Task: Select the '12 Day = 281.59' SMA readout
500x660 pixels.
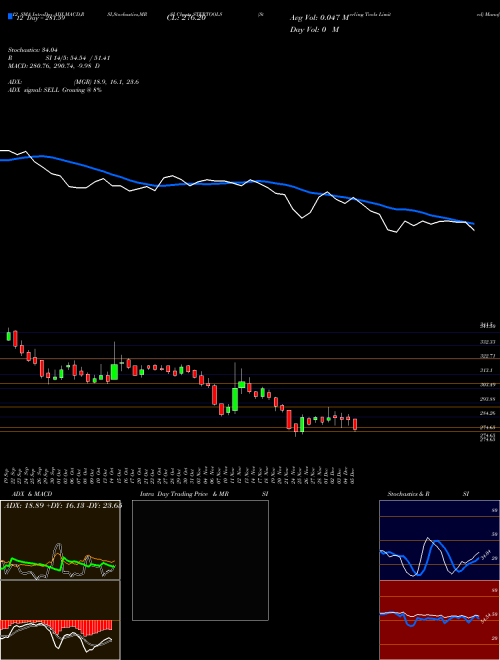Action: (39, 18)
